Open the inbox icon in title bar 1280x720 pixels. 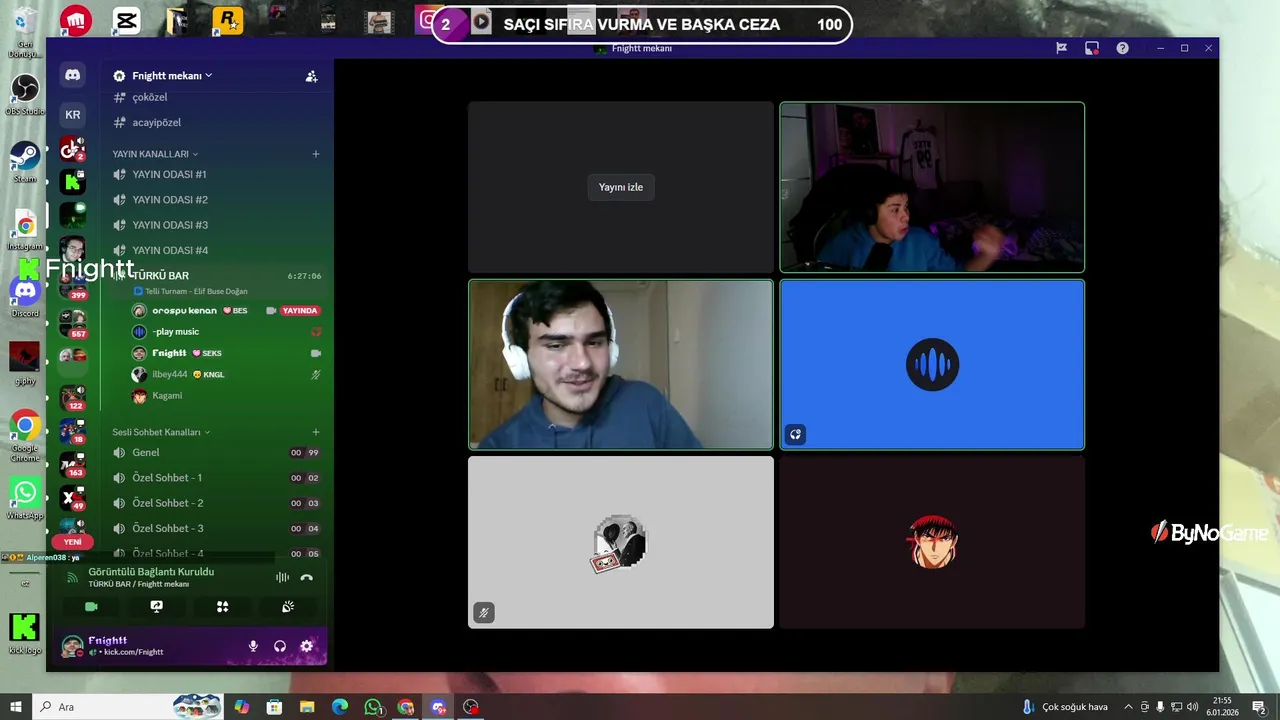[x=1092, y=48]
